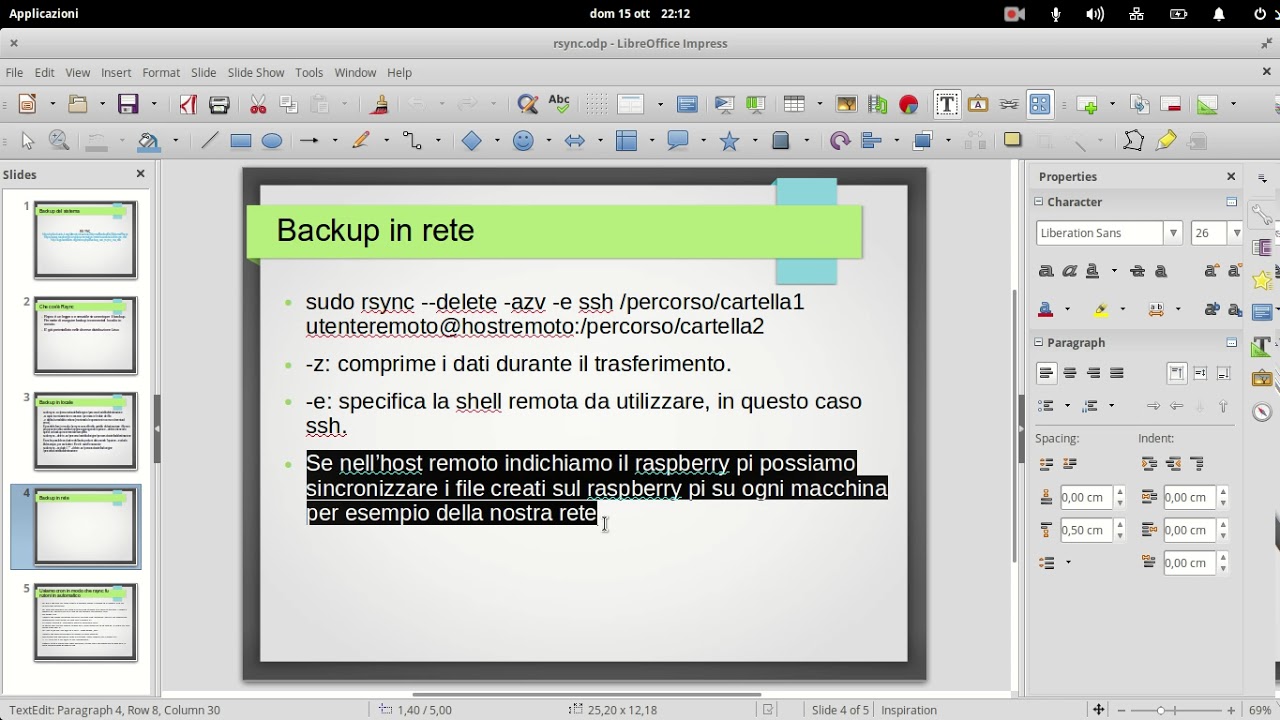Cut selection with the scissors icon
This screenshot has width=1280, height=720.
[x=258, y=104]
